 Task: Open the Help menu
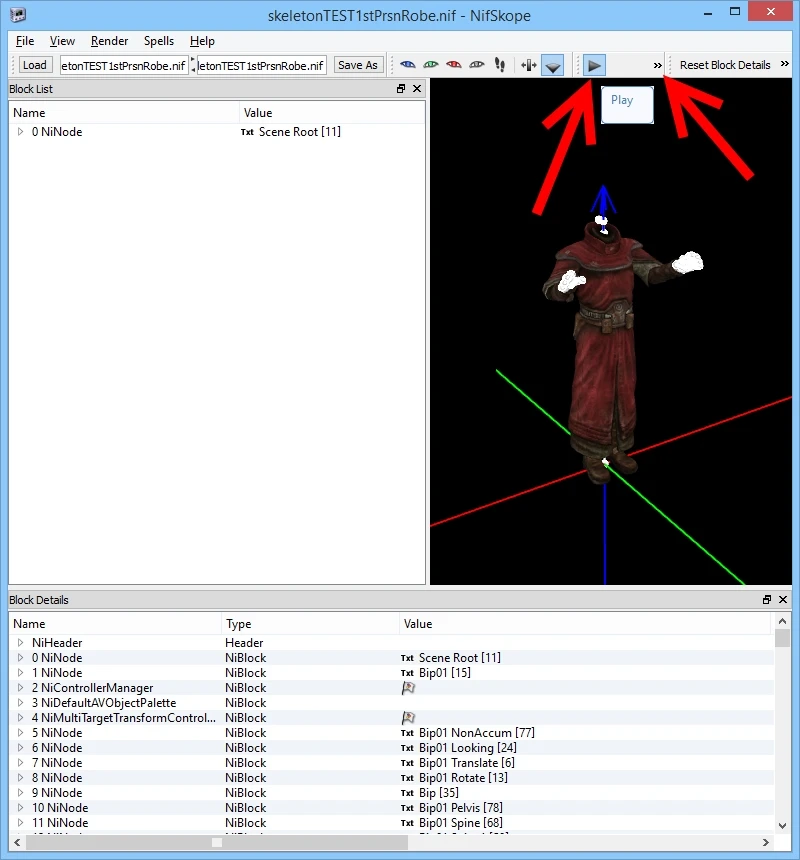[x=202, y=41]
